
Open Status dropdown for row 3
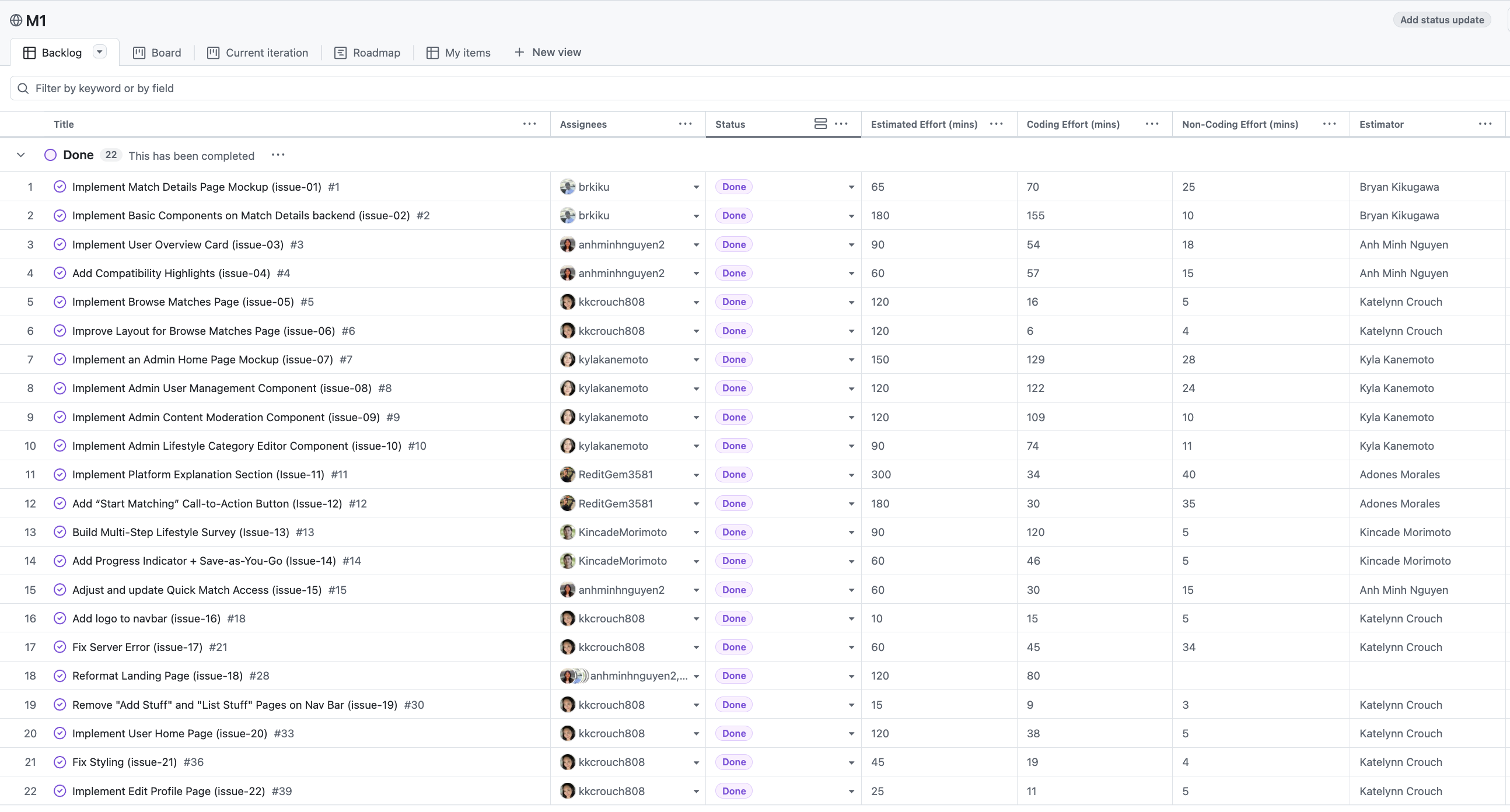click(851, 245)
